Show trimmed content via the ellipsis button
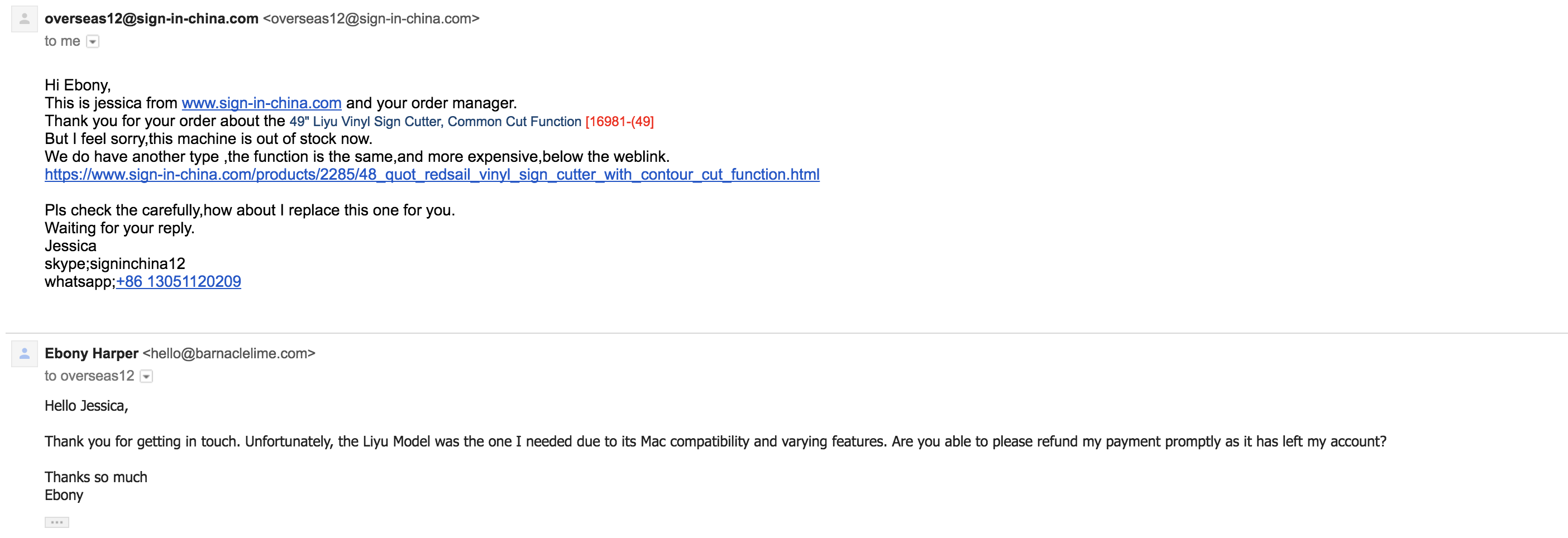Image resolution: width=1568 pixels, height=538 pixels. coord(56,522)
